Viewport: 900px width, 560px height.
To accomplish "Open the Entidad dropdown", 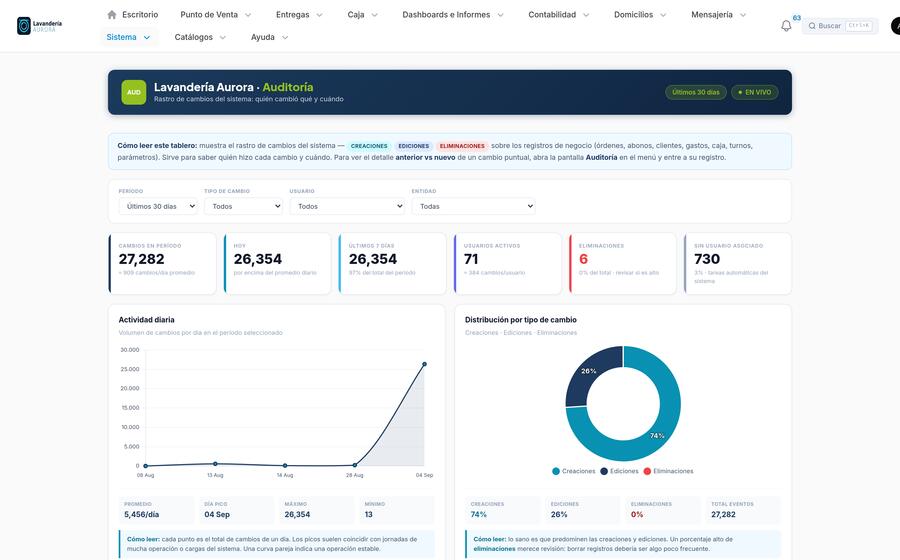I will click(x=474, y=206).
